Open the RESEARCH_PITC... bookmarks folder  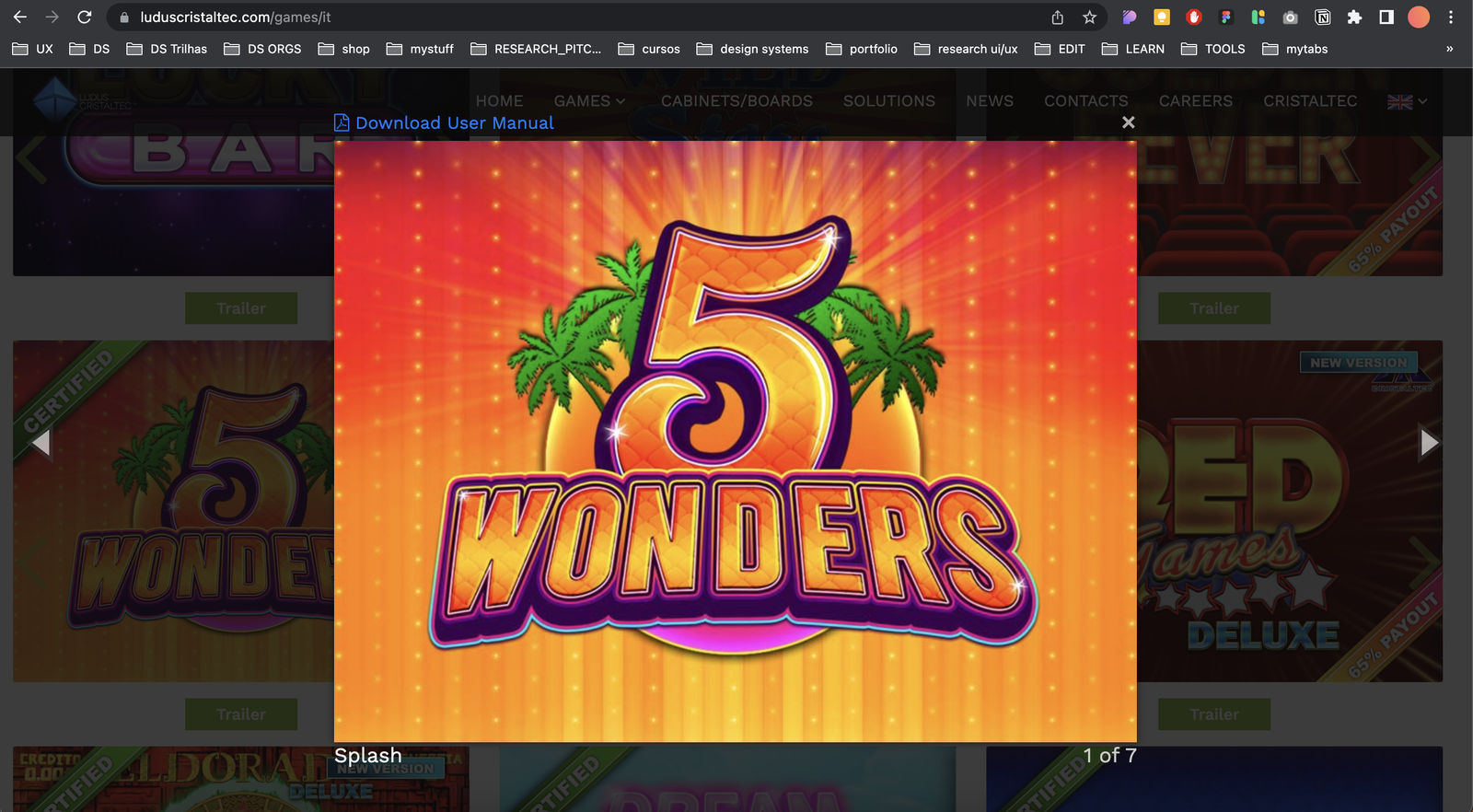pyautogui.click(x=535, y=49)
